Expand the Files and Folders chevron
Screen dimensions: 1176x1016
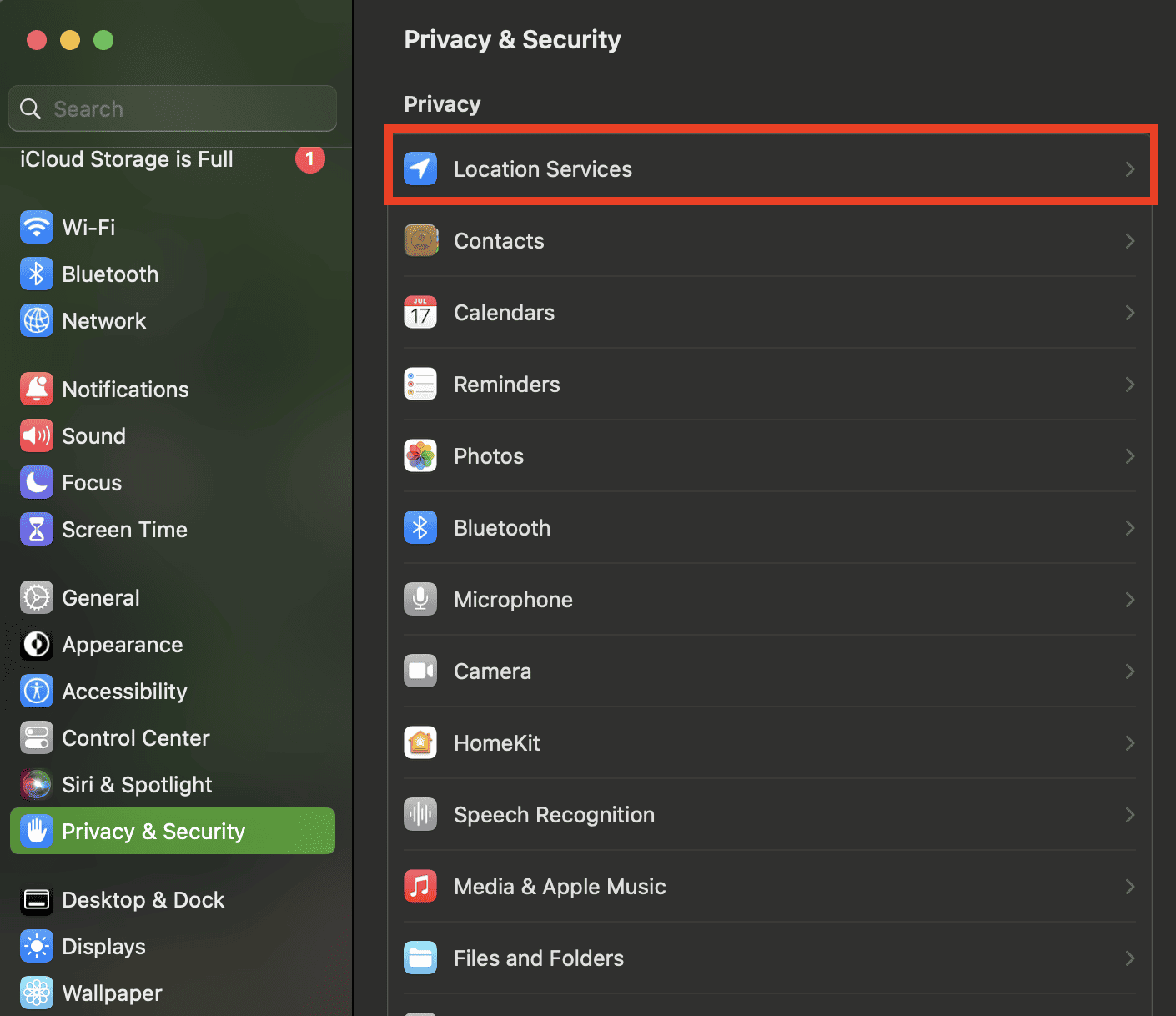click(x=1130, y=958)
